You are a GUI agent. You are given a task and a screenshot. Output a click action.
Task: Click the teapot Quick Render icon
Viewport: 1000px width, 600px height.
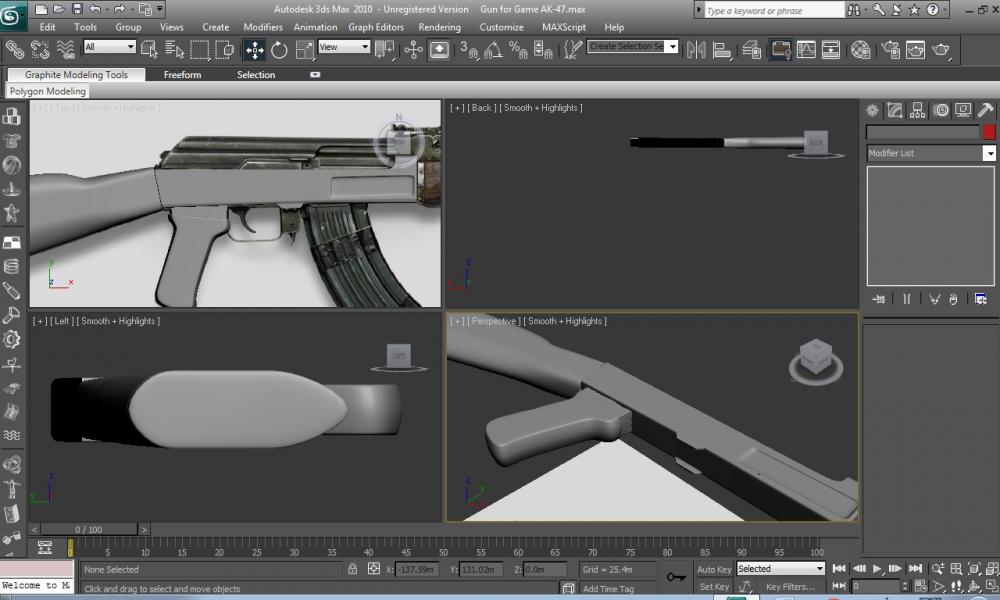click(x=940, y=49)
